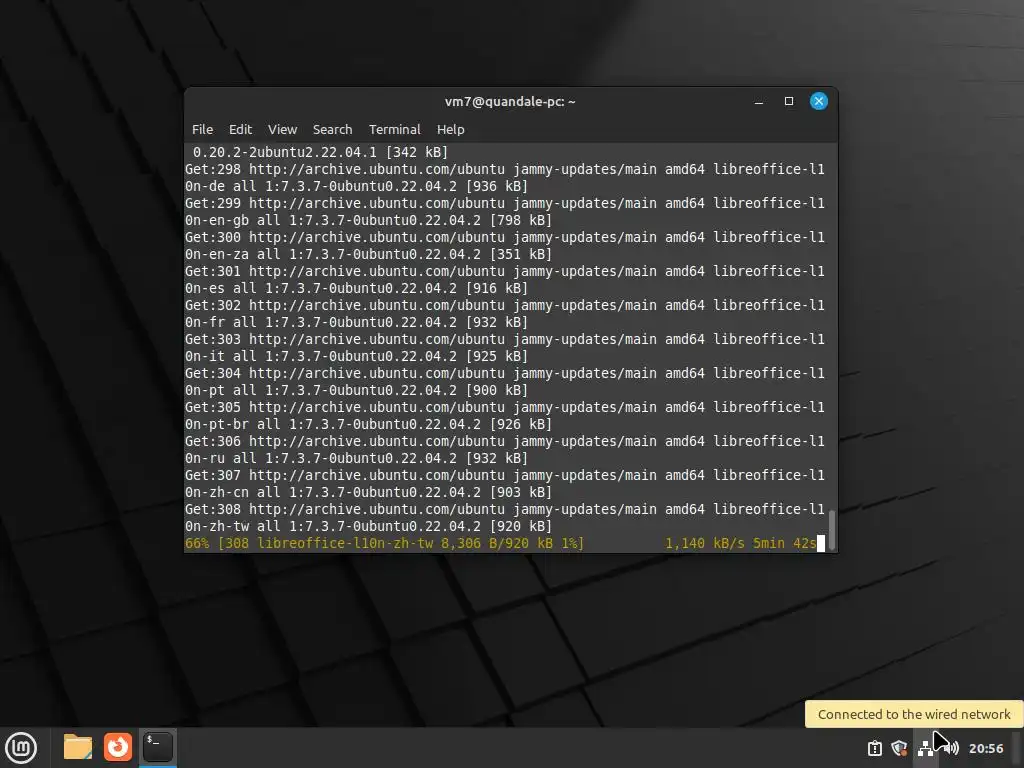This screenshot has height=768, width=1024.
Task: Open the Search menu in Terminal
Action: point(332,129)
